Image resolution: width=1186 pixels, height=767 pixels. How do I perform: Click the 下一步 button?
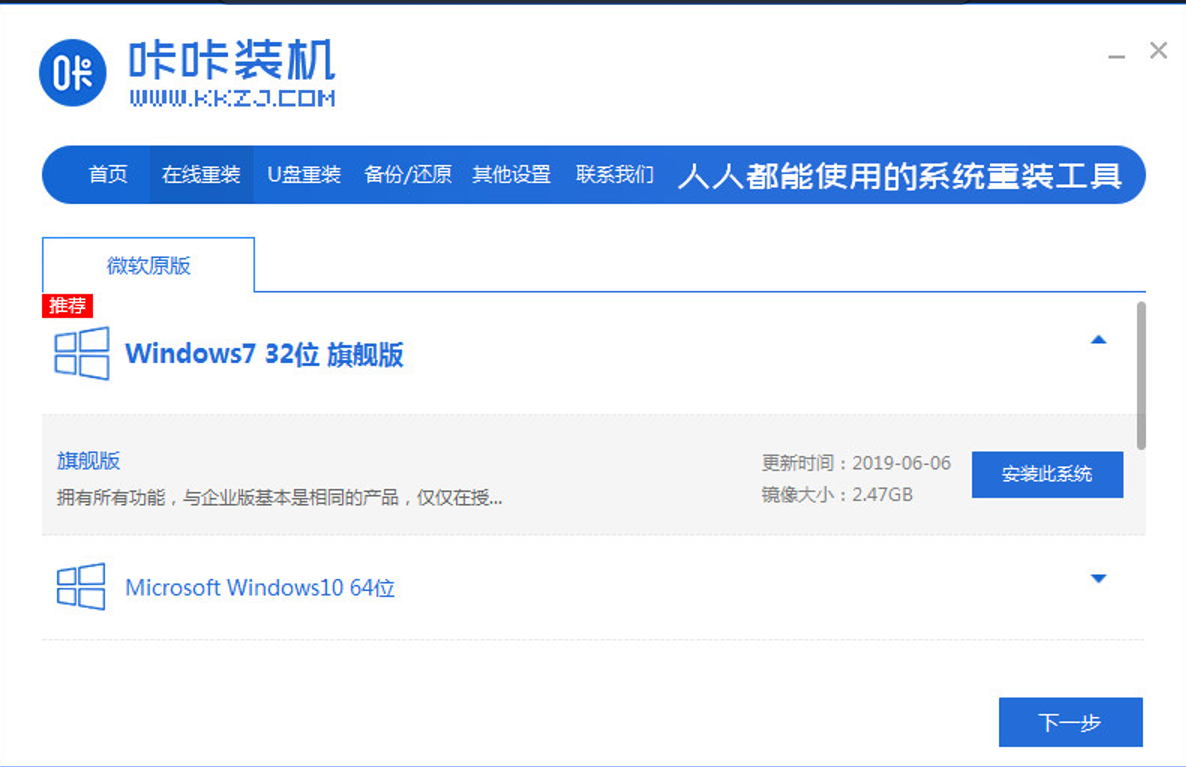coord(1070,722)
